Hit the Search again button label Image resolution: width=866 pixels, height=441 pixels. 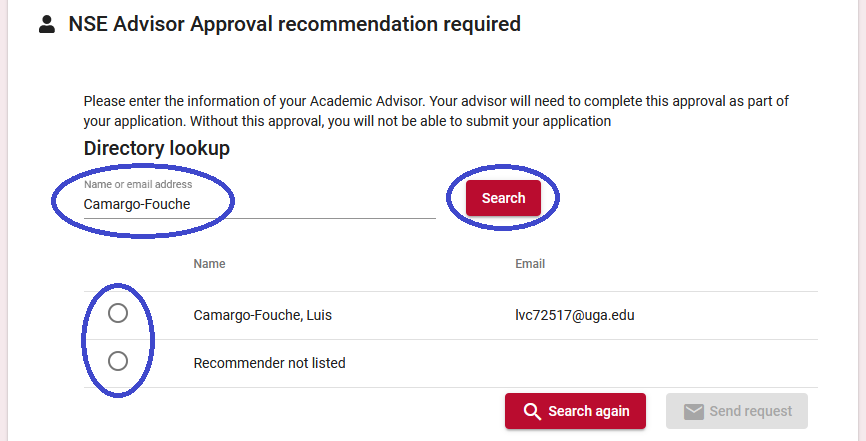pos(589,411)
